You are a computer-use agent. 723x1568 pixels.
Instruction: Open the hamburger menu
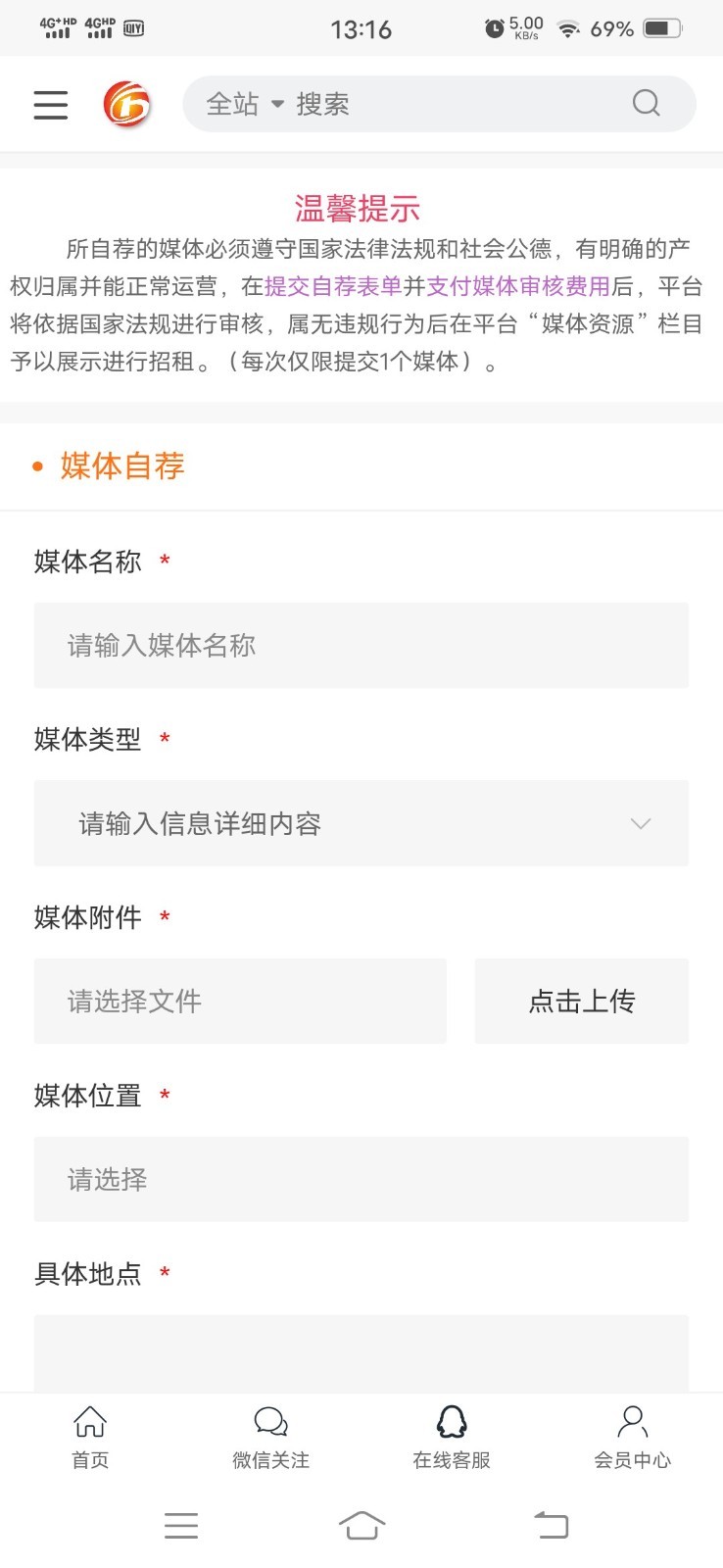(51, 104)
